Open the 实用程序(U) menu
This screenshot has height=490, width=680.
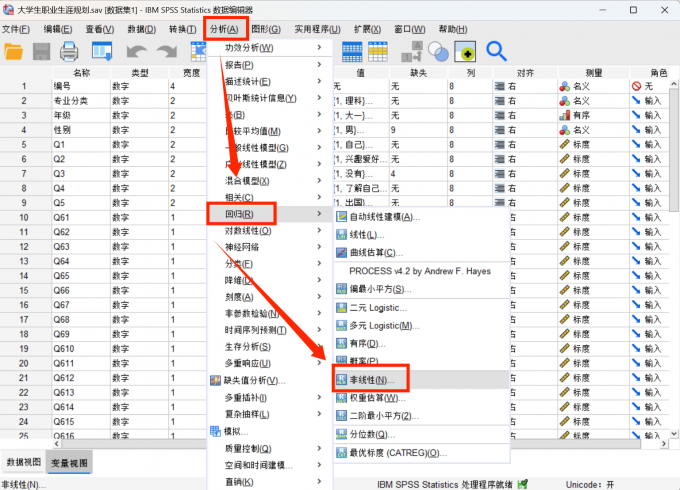[317, 29]
